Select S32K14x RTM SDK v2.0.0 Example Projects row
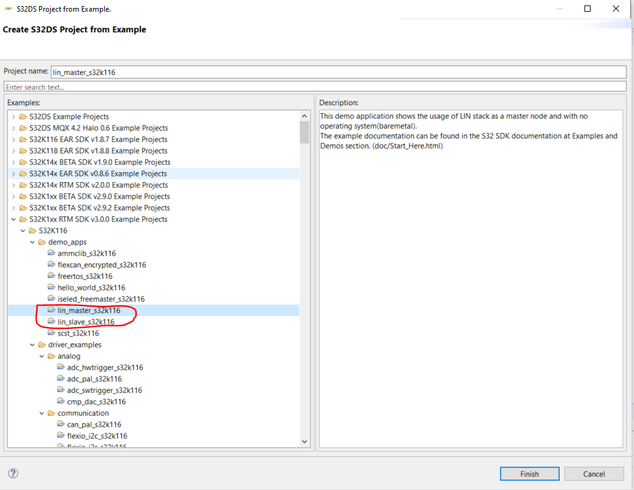634x490 pixels. pos(154,185)
